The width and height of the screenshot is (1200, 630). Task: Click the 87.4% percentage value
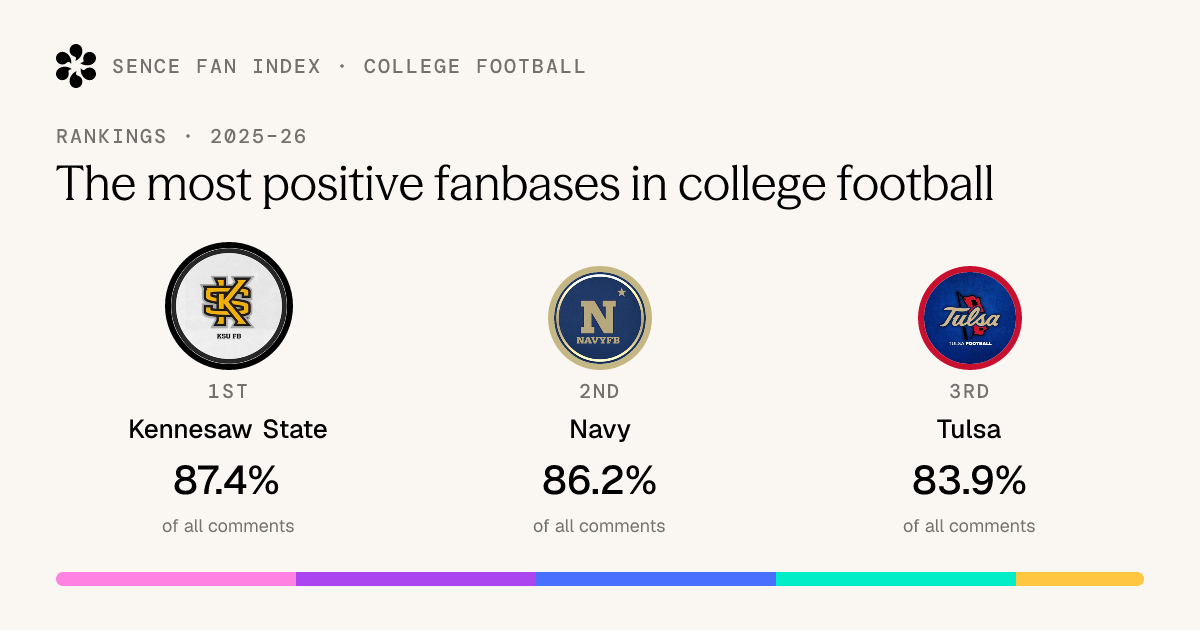click(226, 481)
